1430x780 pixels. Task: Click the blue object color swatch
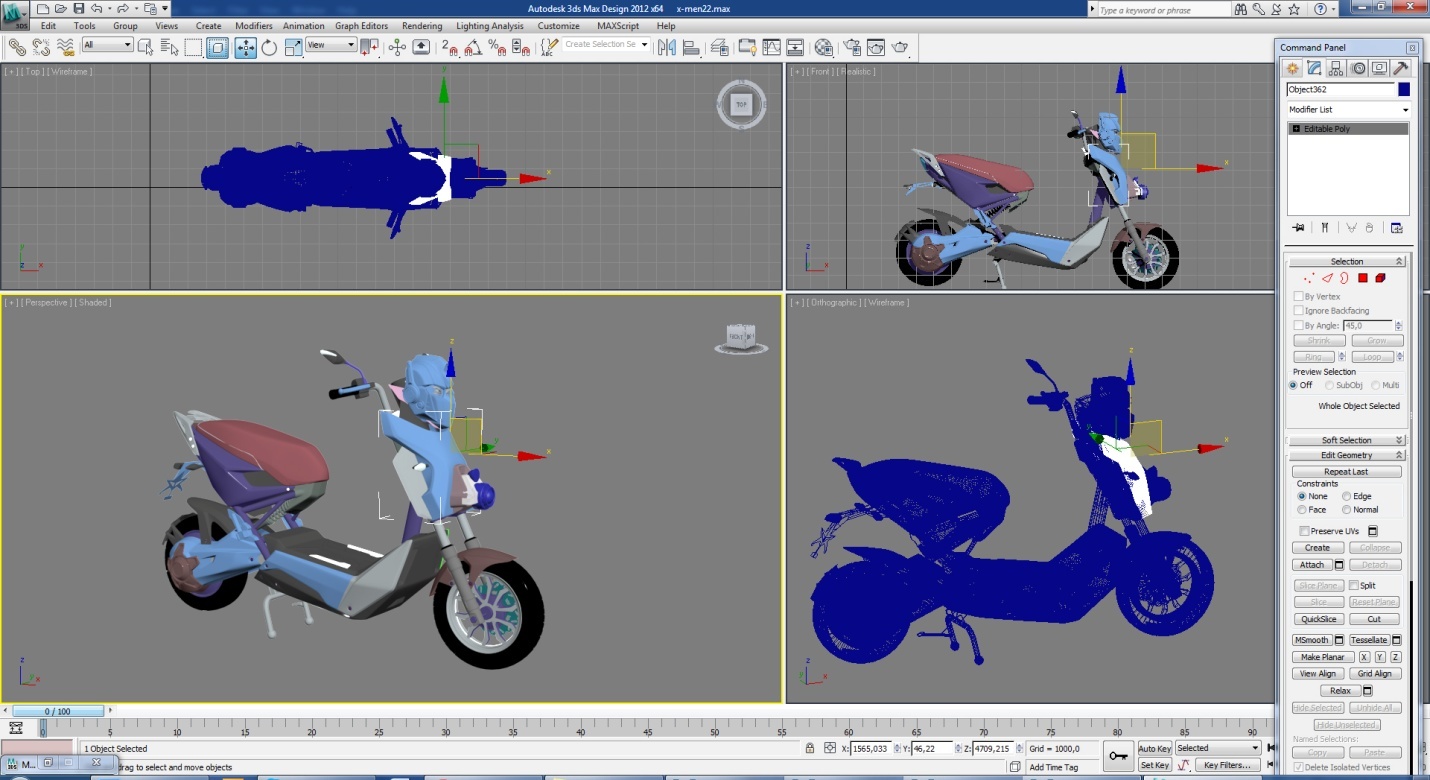click(x=1404, y=90)
